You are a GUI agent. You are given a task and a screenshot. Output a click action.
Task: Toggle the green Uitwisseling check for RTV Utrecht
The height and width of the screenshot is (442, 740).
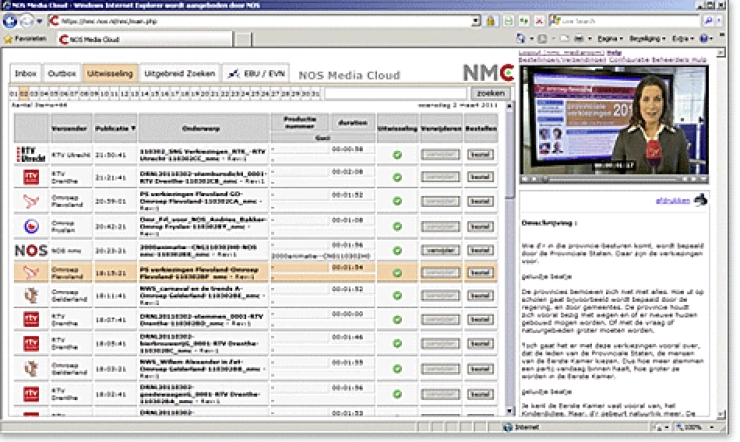397,155
